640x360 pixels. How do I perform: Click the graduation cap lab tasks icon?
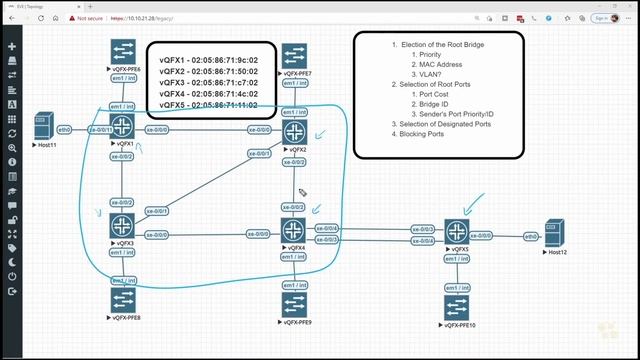point(12,191)
